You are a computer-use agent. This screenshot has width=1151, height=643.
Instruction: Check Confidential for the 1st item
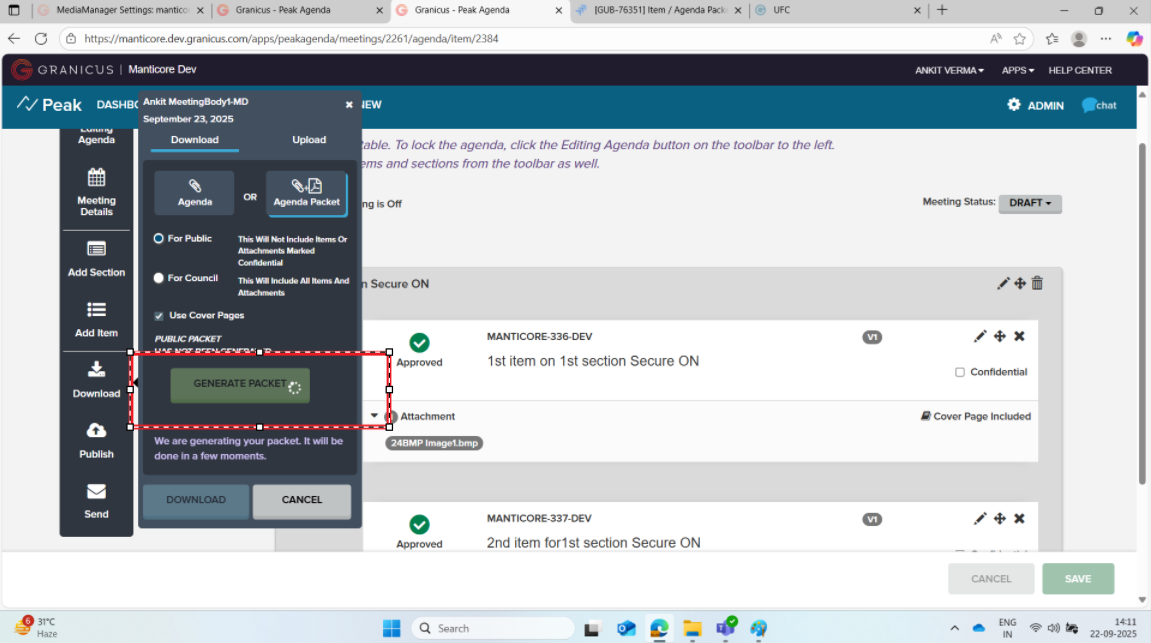tap(960, 372)
